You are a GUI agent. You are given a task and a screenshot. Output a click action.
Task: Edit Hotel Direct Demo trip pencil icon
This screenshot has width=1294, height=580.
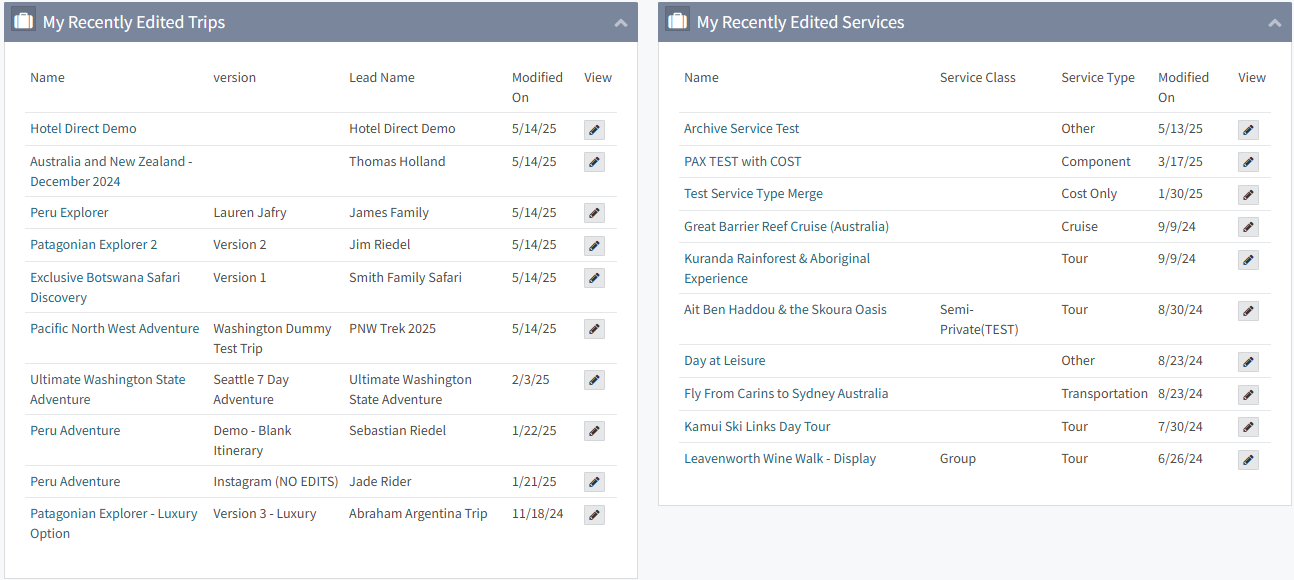click(x=594, y=130)
